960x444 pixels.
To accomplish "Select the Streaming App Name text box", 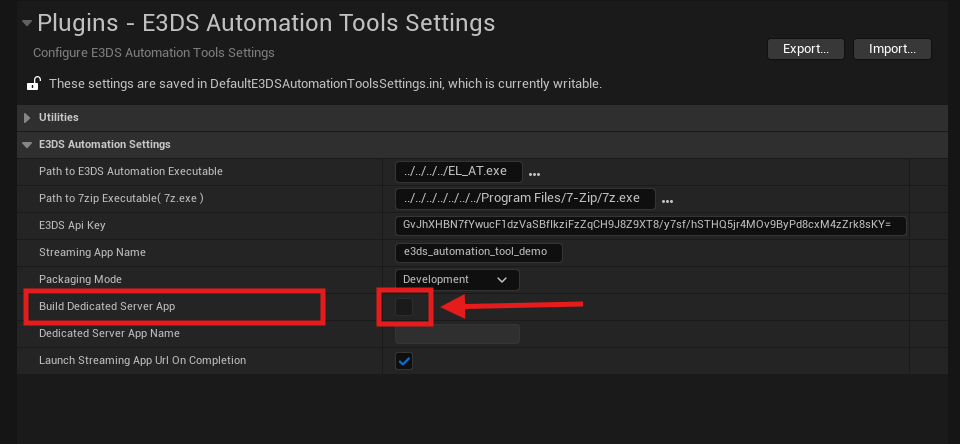I will tap(479, 253).
